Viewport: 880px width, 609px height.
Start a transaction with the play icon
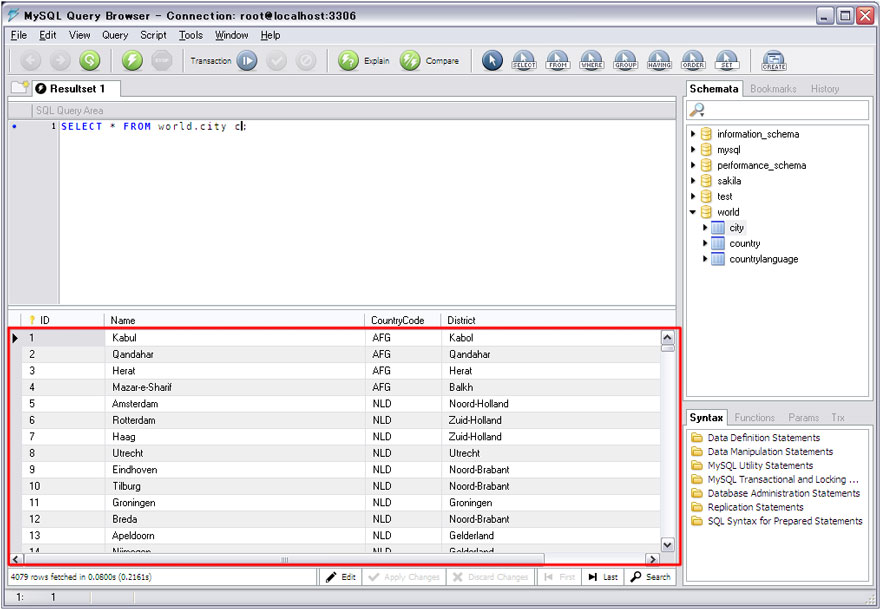click(x=246, y=60)
